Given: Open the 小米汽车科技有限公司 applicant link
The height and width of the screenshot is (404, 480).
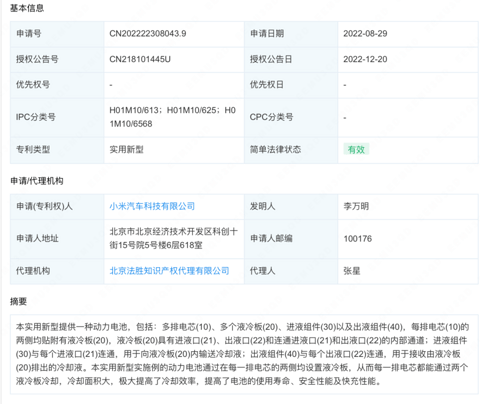Looking at the screenshot, I should (x=152, y=206).
